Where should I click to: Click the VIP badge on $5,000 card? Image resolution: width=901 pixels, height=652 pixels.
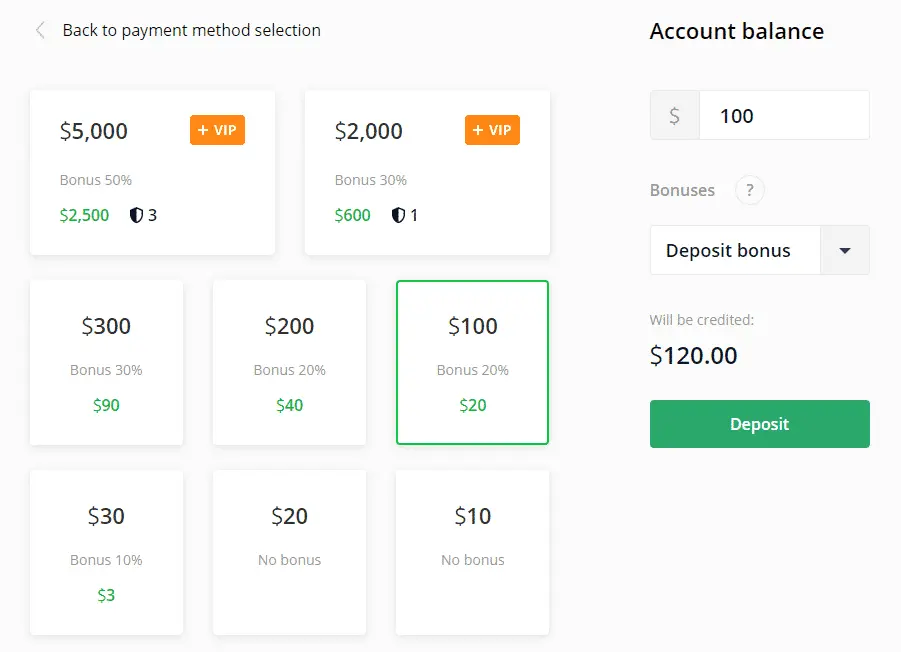[x=217, y=130]
